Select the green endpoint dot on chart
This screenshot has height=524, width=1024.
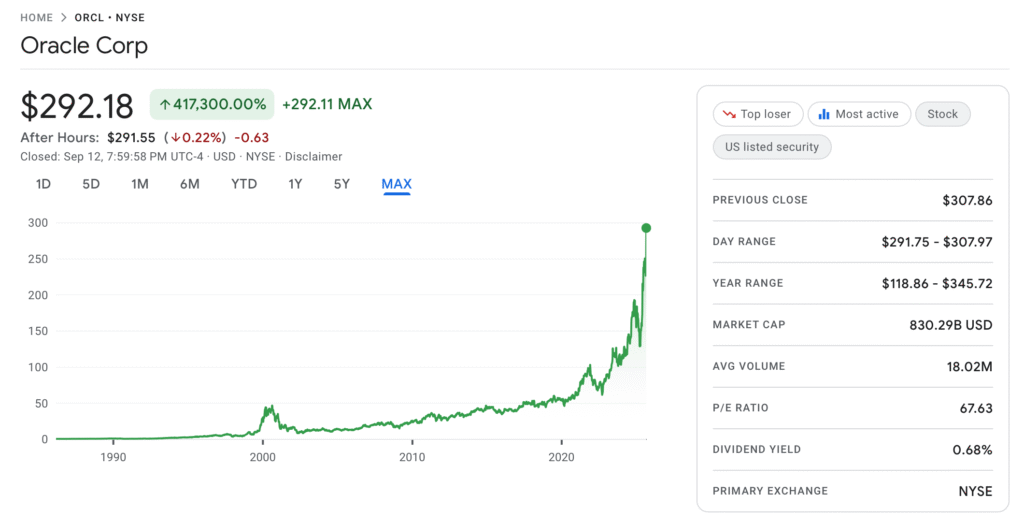coord(646,228)
